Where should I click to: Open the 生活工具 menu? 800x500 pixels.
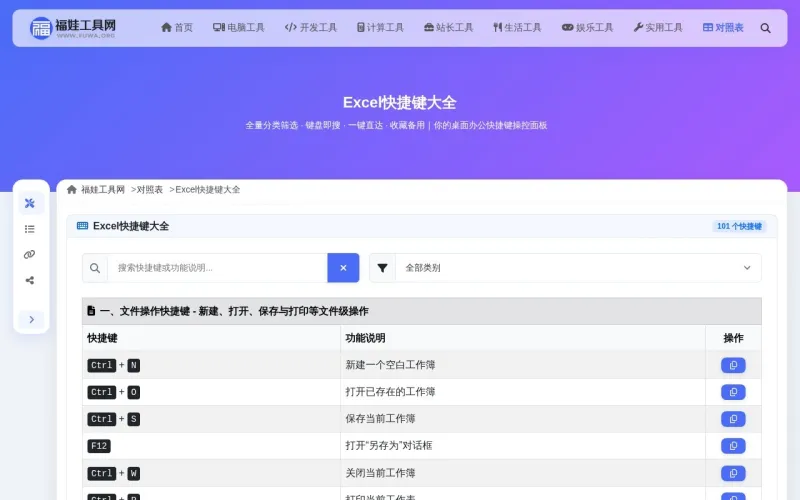517,28
